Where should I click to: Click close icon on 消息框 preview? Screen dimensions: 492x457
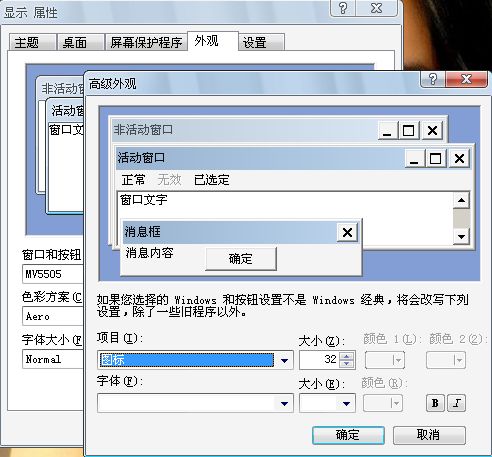click(347, 232)
